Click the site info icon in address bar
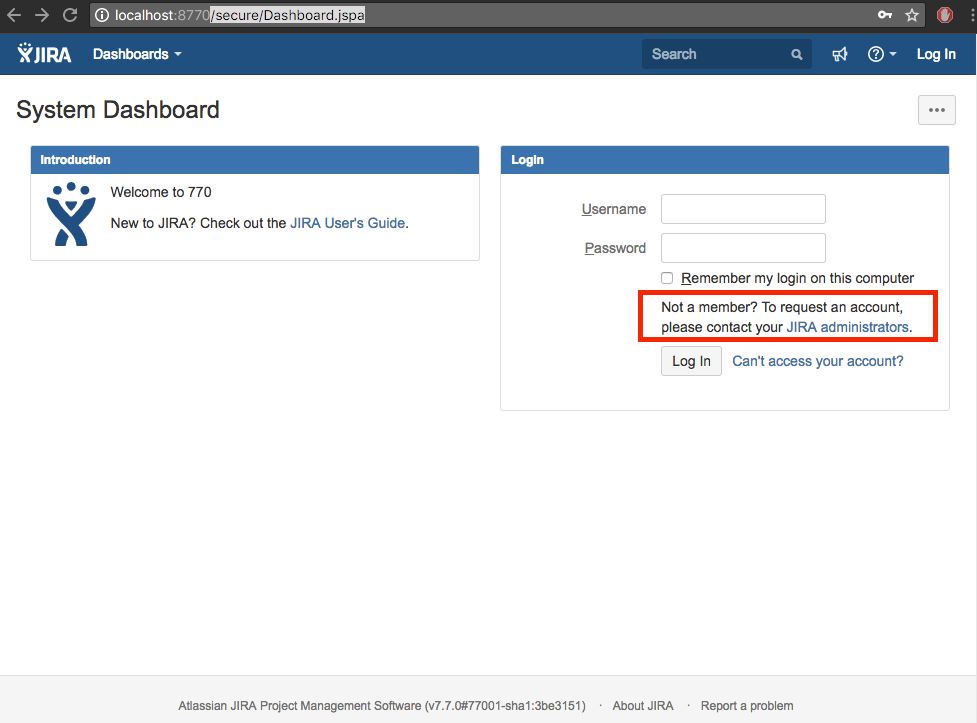 click(x=102, y=15)
